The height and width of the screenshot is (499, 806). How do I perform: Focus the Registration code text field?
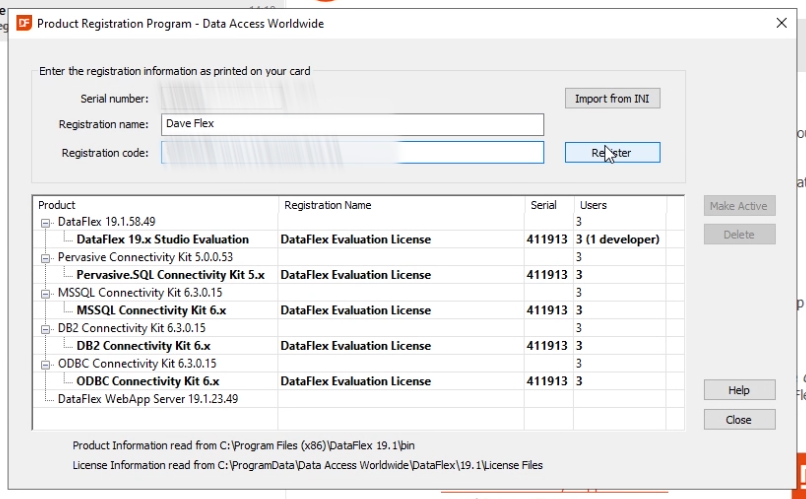pyautogui.click(x=351, y=153)
